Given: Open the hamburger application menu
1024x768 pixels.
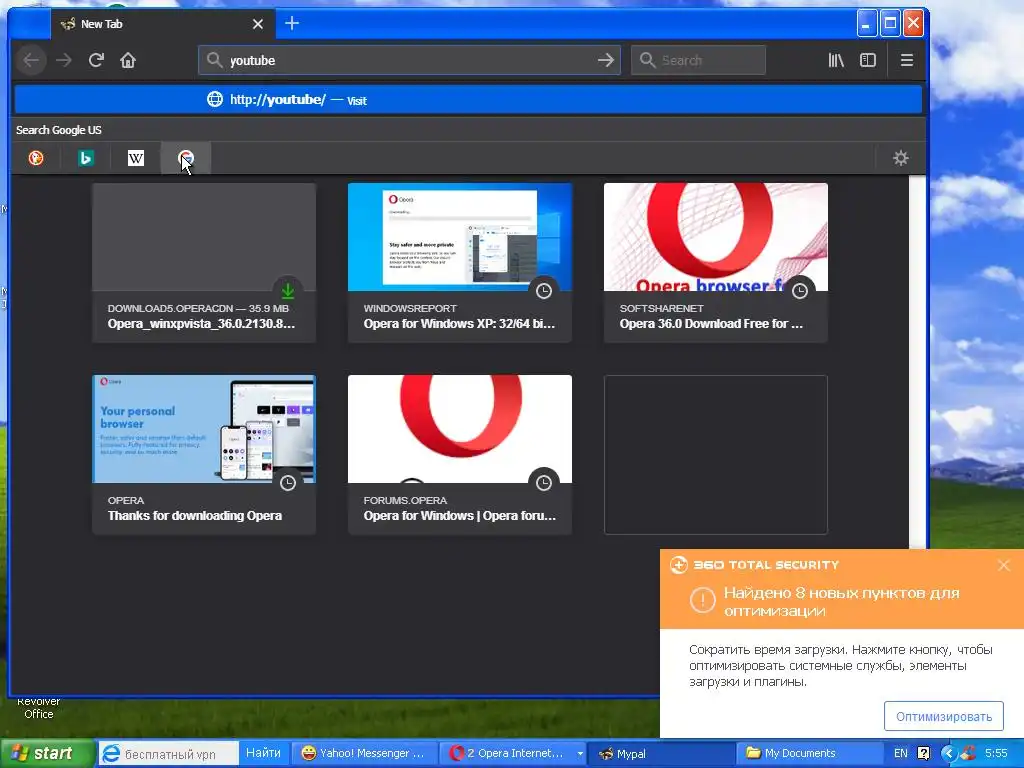Looking at the screenshot, I should (x=906, y=60).
